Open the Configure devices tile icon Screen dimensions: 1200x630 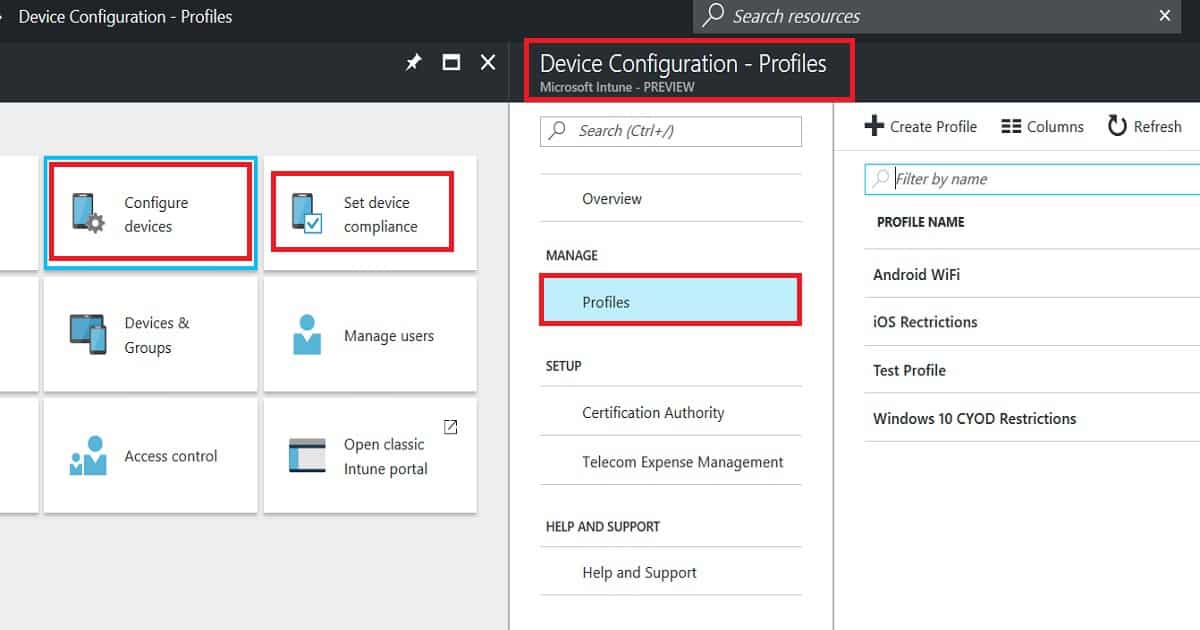coord(88,213)
